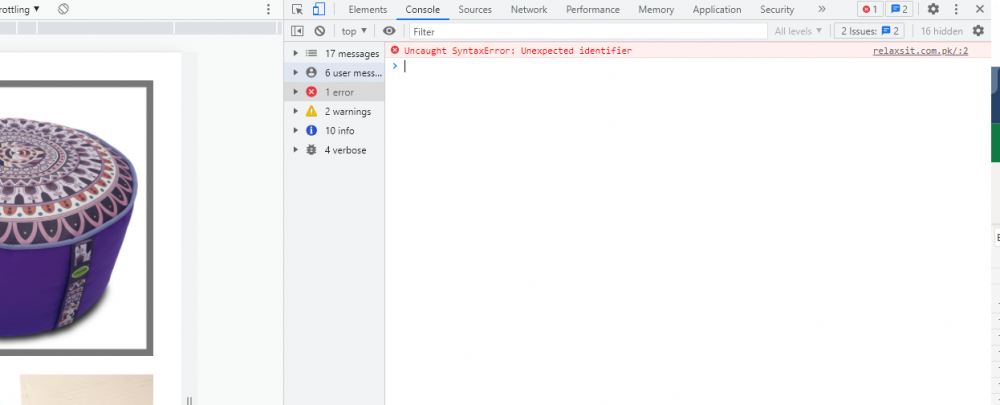Open console settings gear icon

[978, 31]
